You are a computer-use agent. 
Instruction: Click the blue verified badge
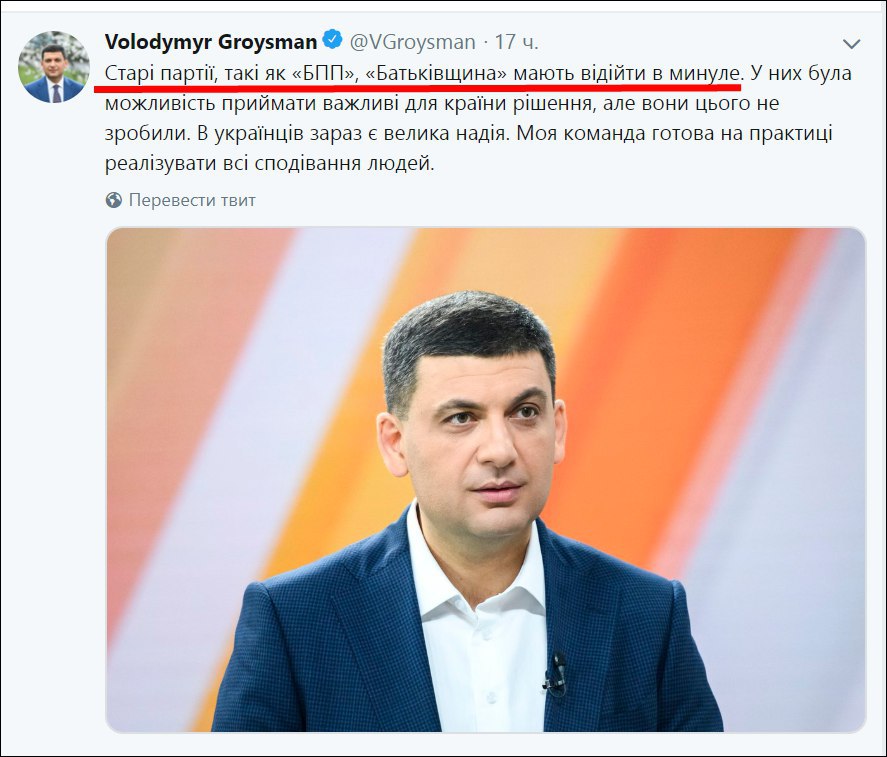(x=332, y=40)
